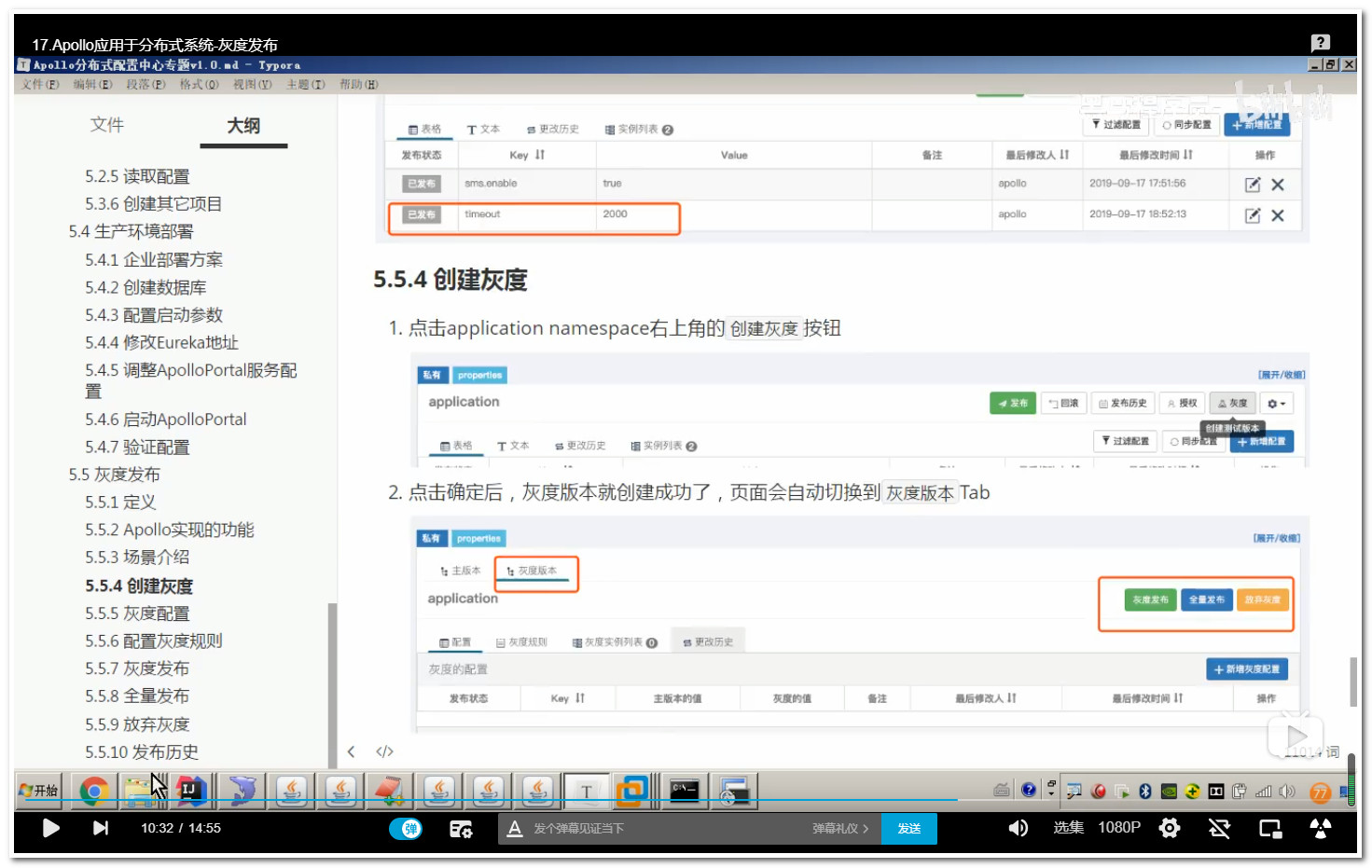Toggle the danmaku (弹) switch off
Image resolution: width=1372 pixels, height=868 pixels.
click(406, 829)
